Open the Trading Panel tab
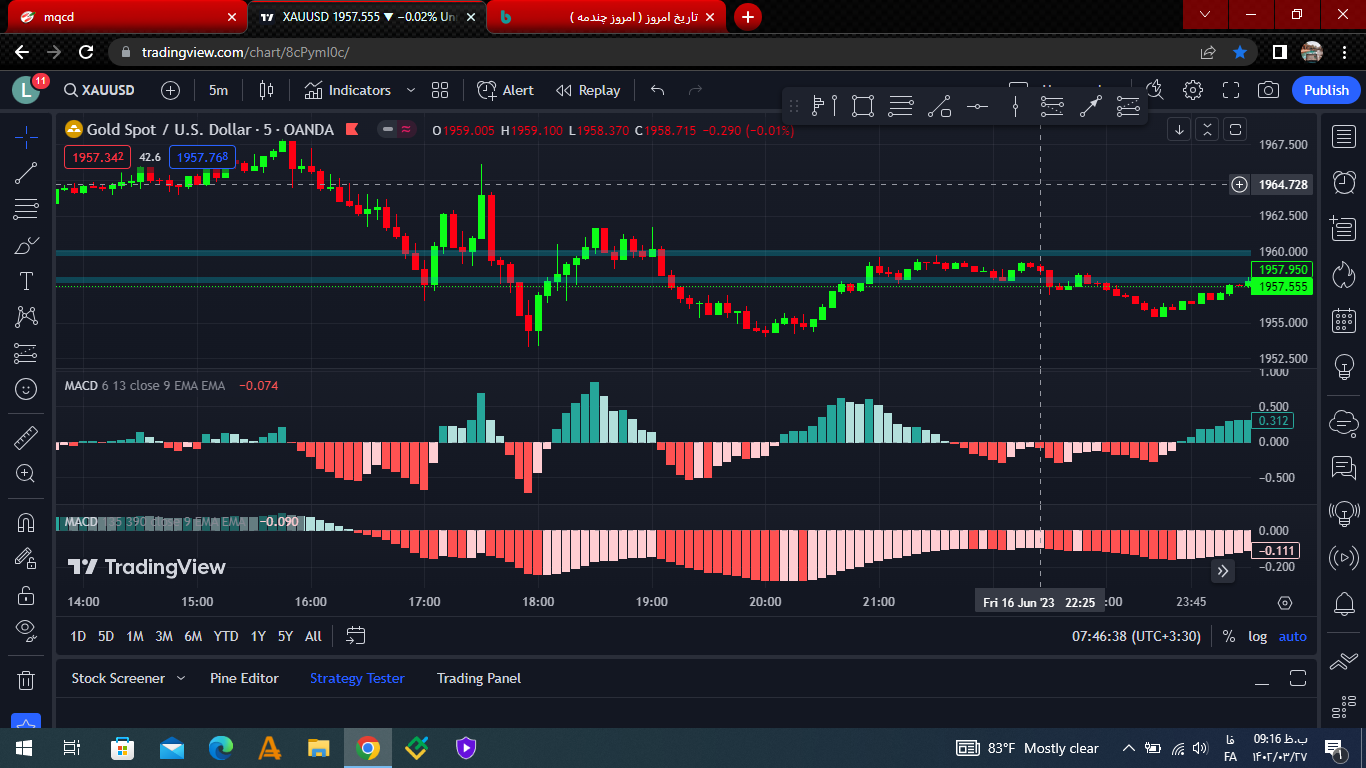Screen dimensions: 1366x768 tap(479, 678)
